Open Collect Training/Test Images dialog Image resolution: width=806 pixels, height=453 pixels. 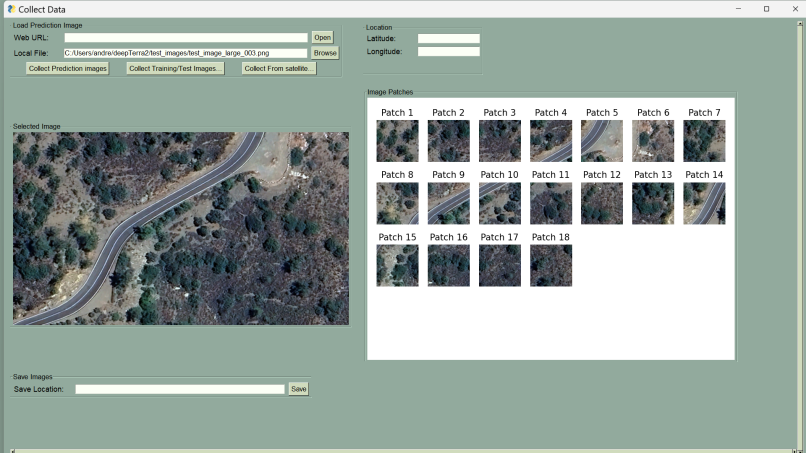pos(175,69)
